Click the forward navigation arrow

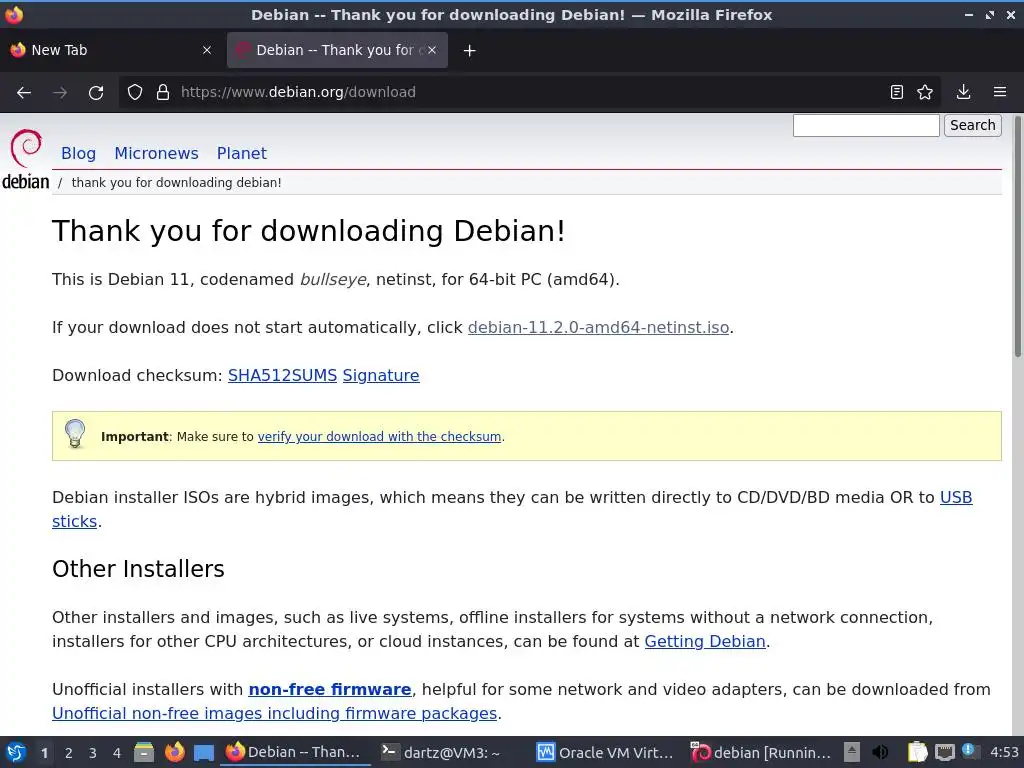click(x=60, y=92)
